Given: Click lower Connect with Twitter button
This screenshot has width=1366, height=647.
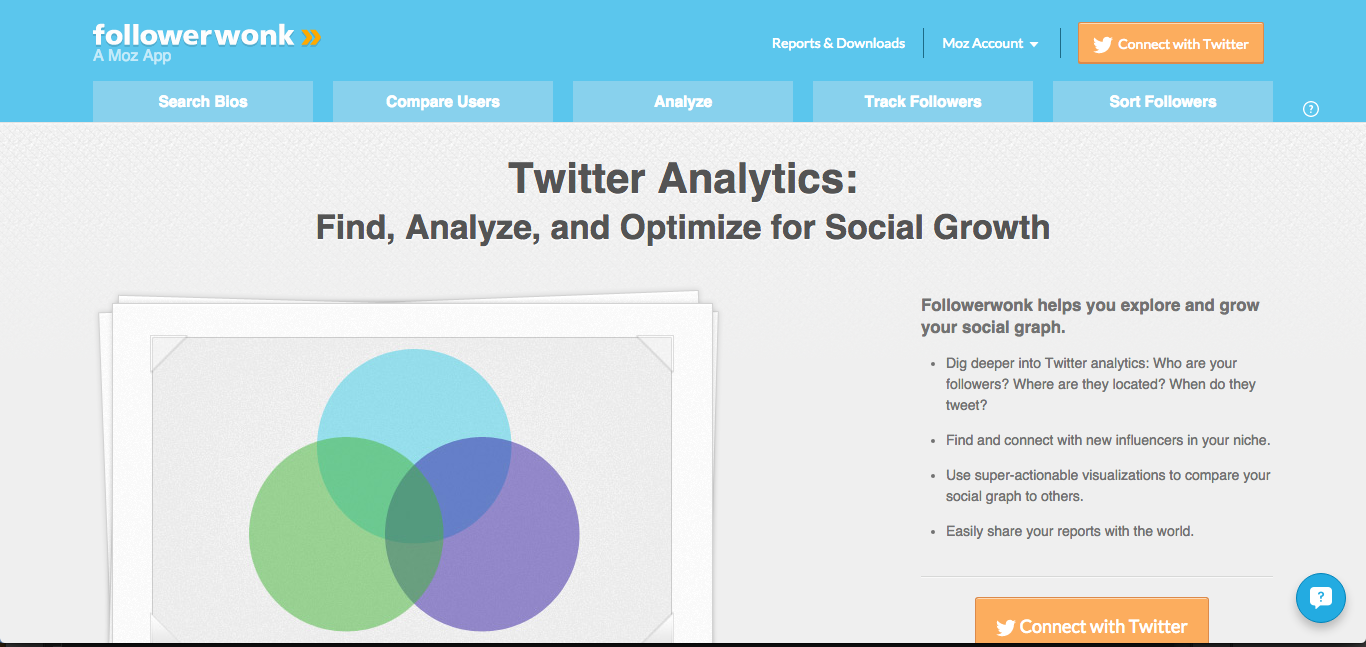Looking at the screenshot, I should [x=1092, y=622].
